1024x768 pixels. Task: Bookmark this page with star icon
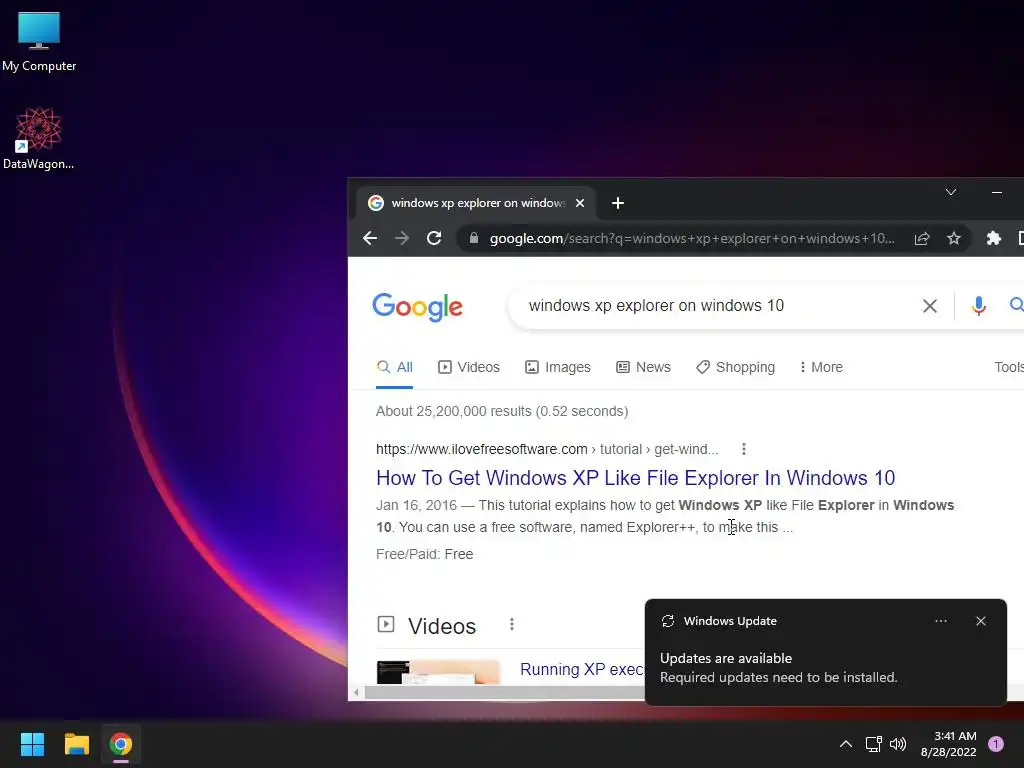coord(954,238)
